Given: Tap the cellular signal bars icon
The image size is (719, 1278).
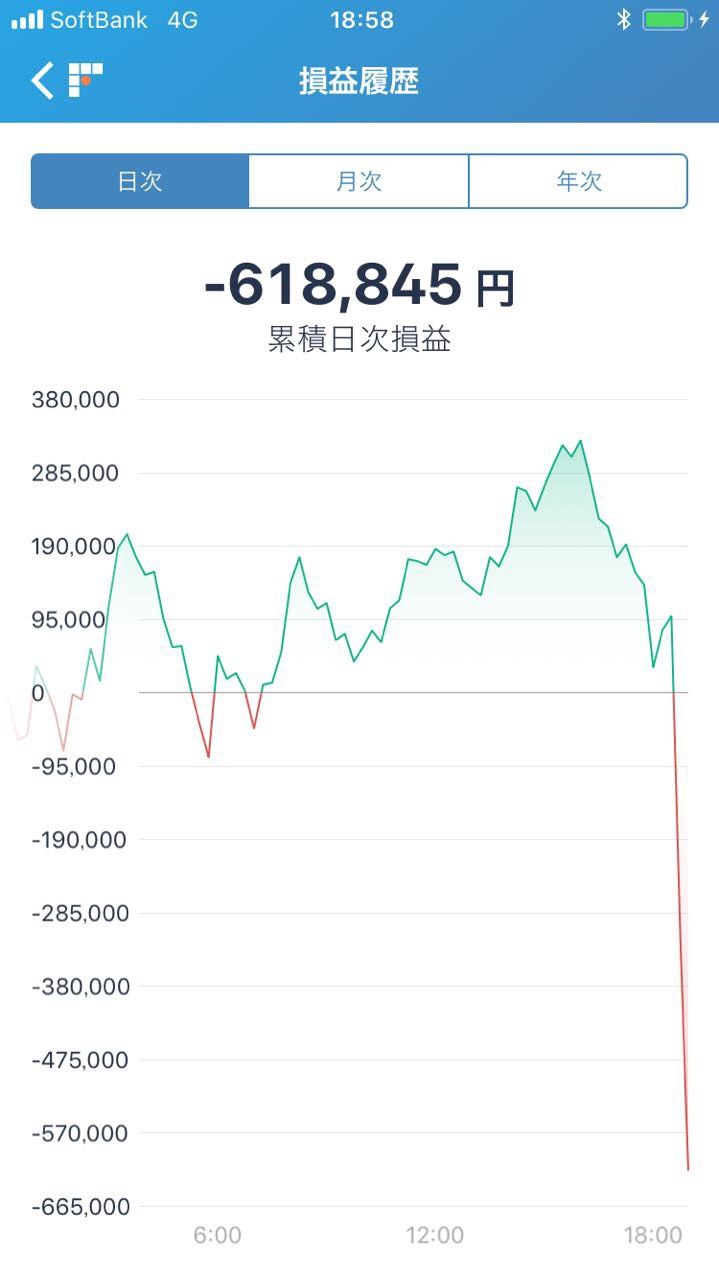Looking at the screenshot, I should coord(26,20).
